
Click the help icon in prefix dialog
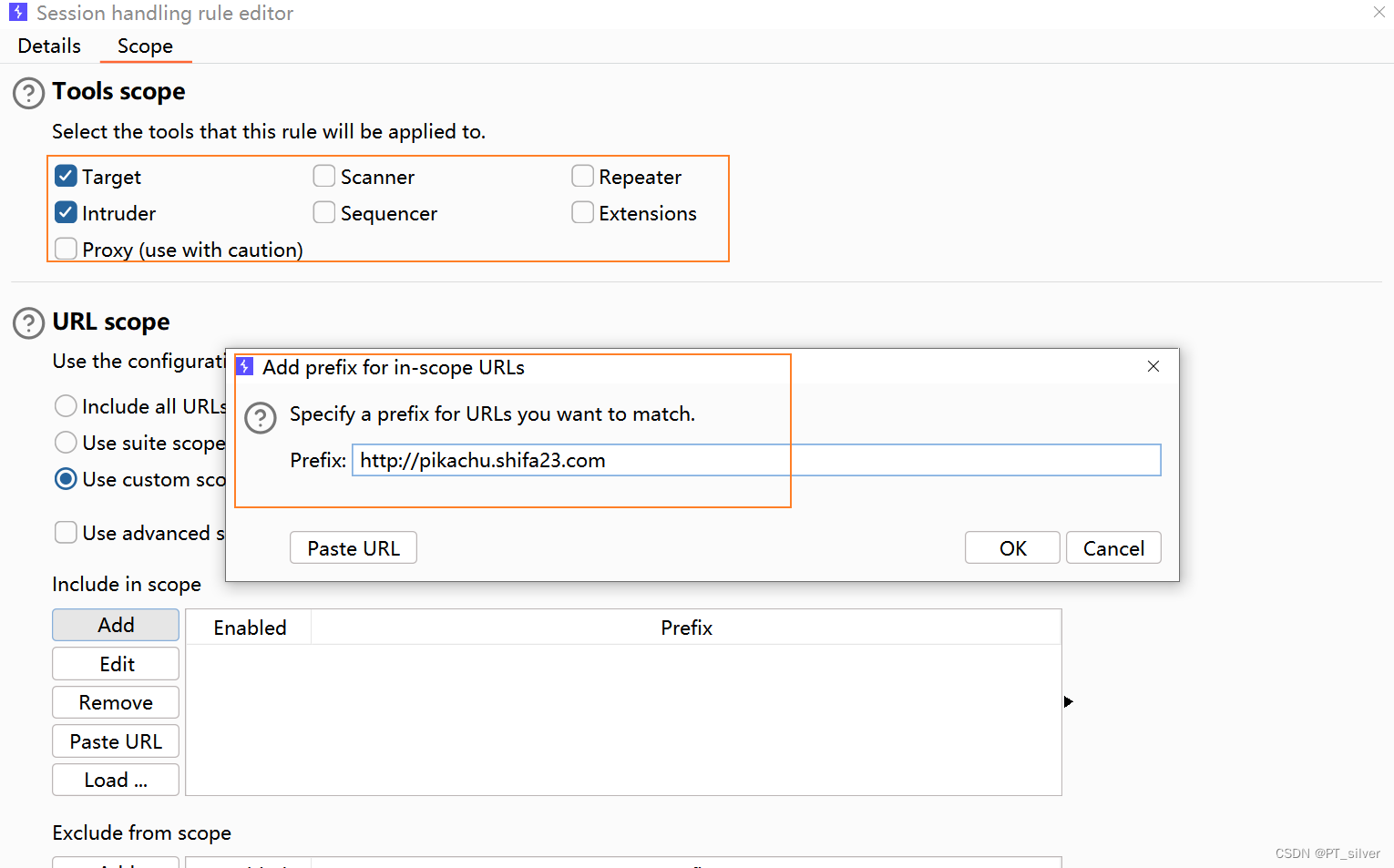pos(261,418)
